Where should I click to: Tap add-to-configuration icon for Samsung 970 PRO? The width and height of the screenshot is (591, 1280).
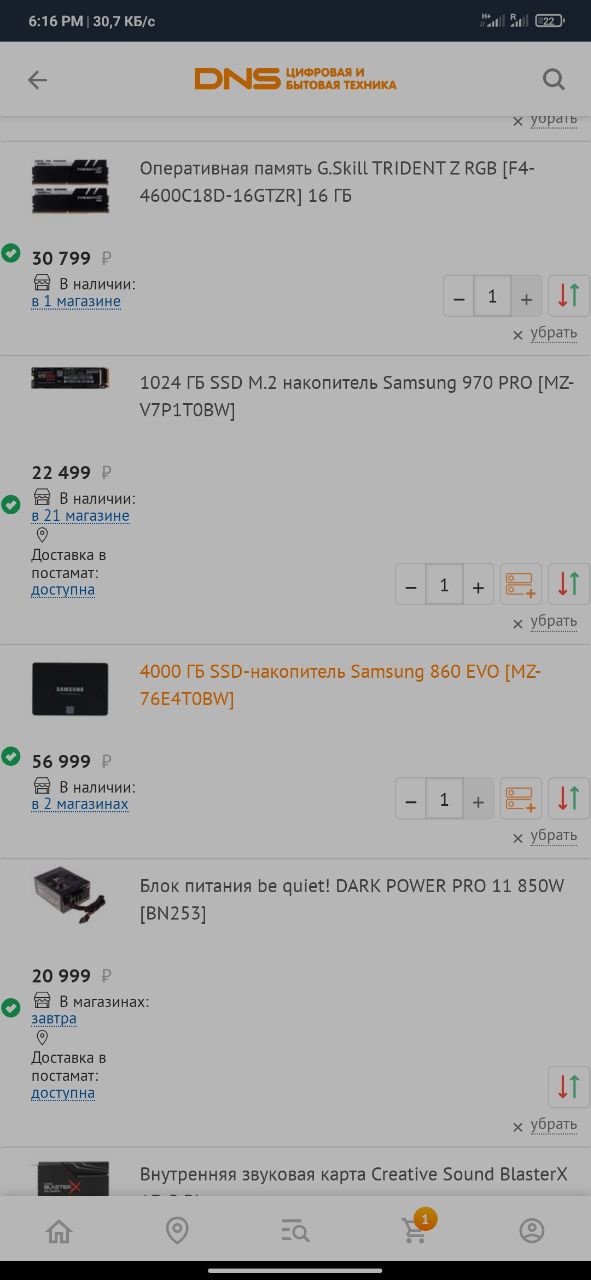(x=521, y=584)
